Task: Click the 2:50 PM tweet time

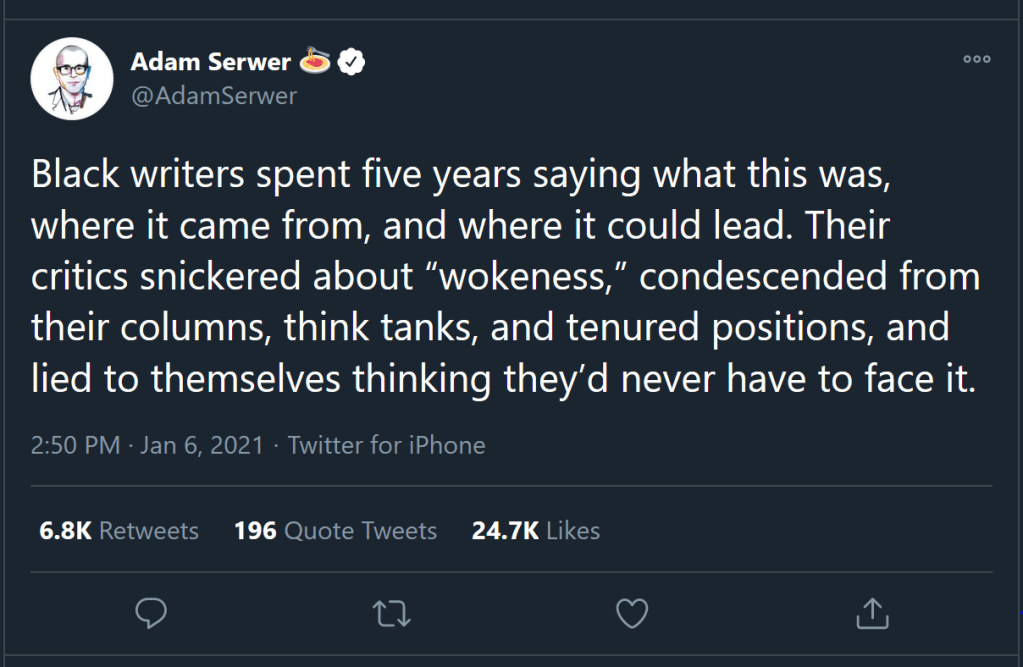Action: [x=76, y=445]
